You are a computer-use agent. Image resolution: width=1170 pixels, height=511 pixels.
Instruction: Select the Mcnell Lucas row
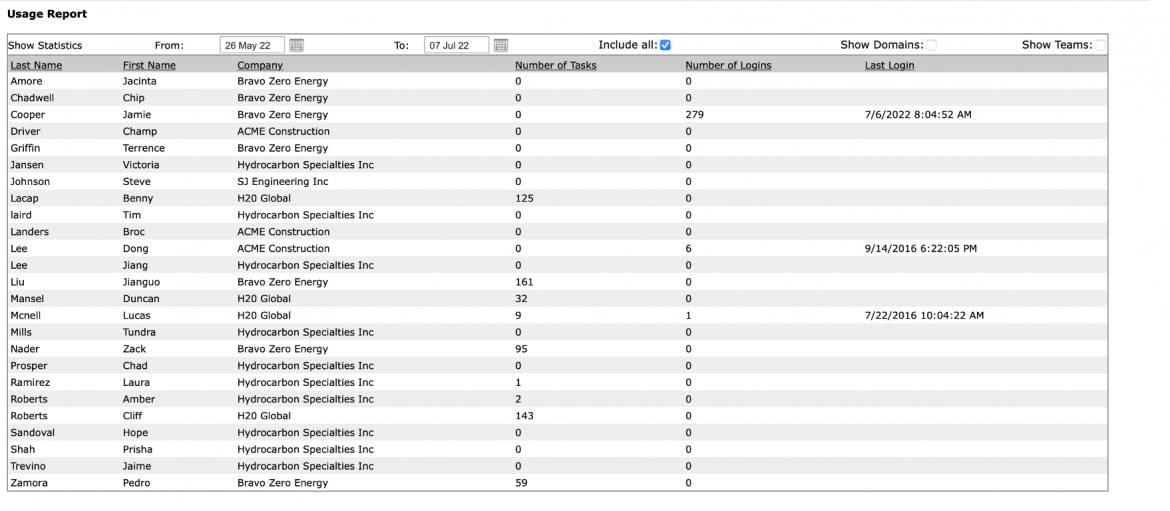(557, 316)
